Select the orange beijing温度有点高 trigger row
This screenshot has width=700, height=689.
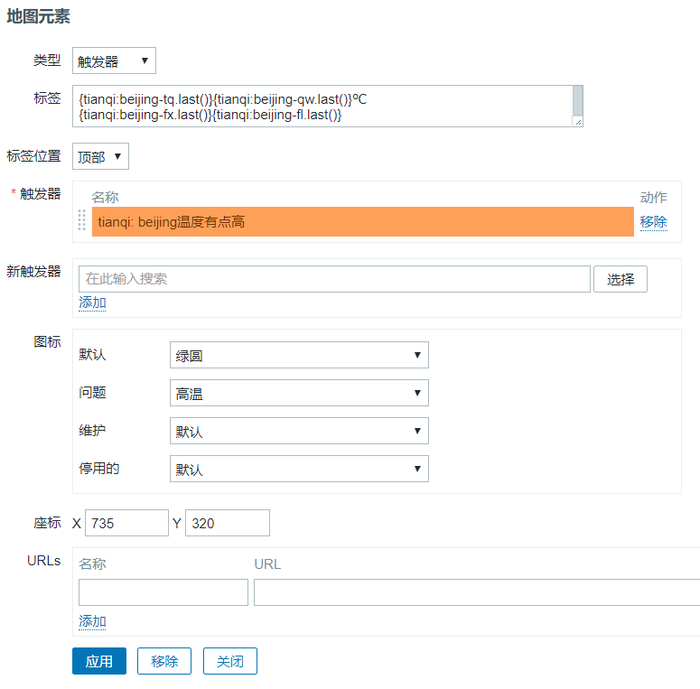click(x=362, y=222)
